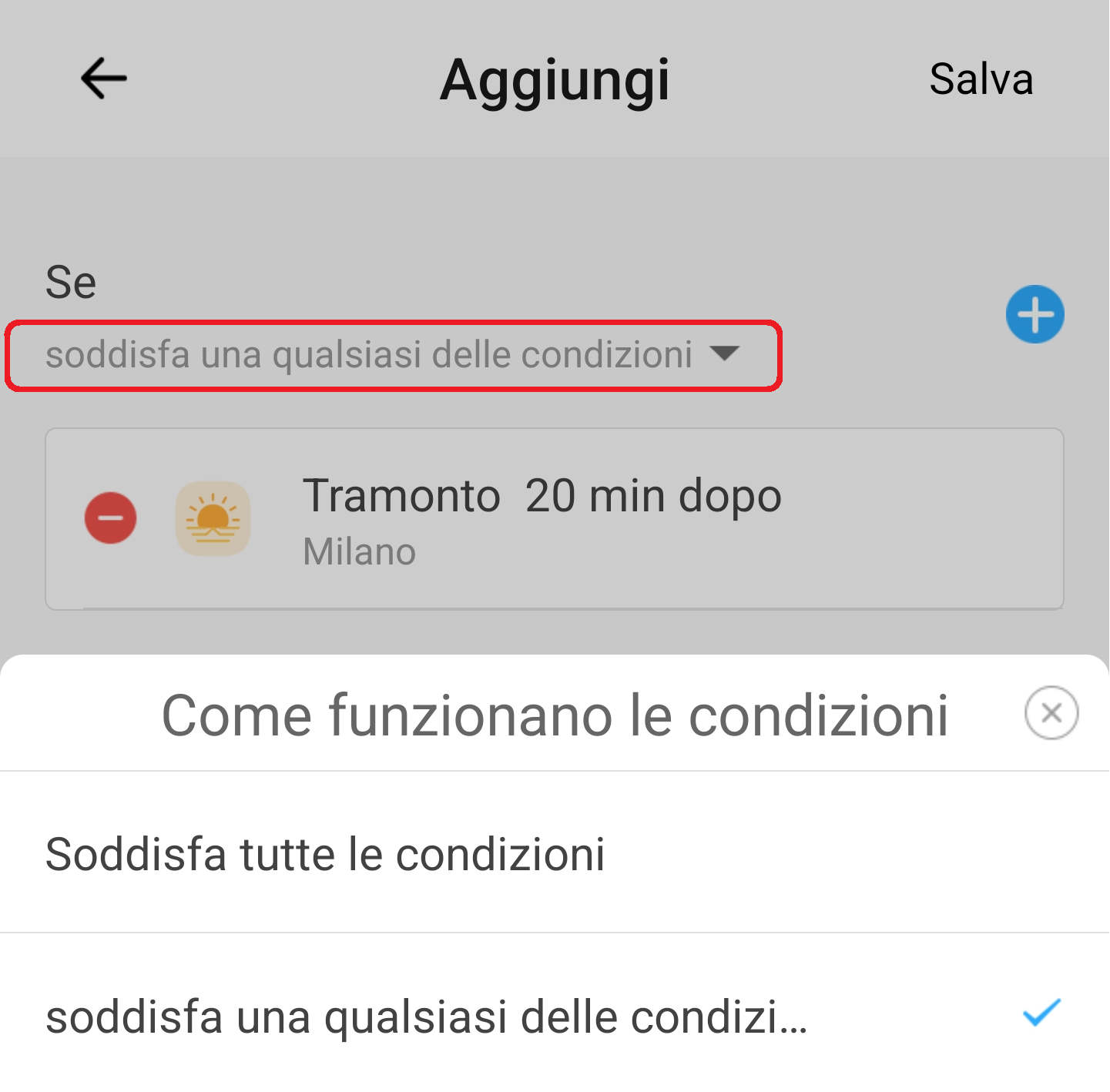
Task: Open the 'Tramonto 20 min dopo' condition
Action: (x=555, y=518)
